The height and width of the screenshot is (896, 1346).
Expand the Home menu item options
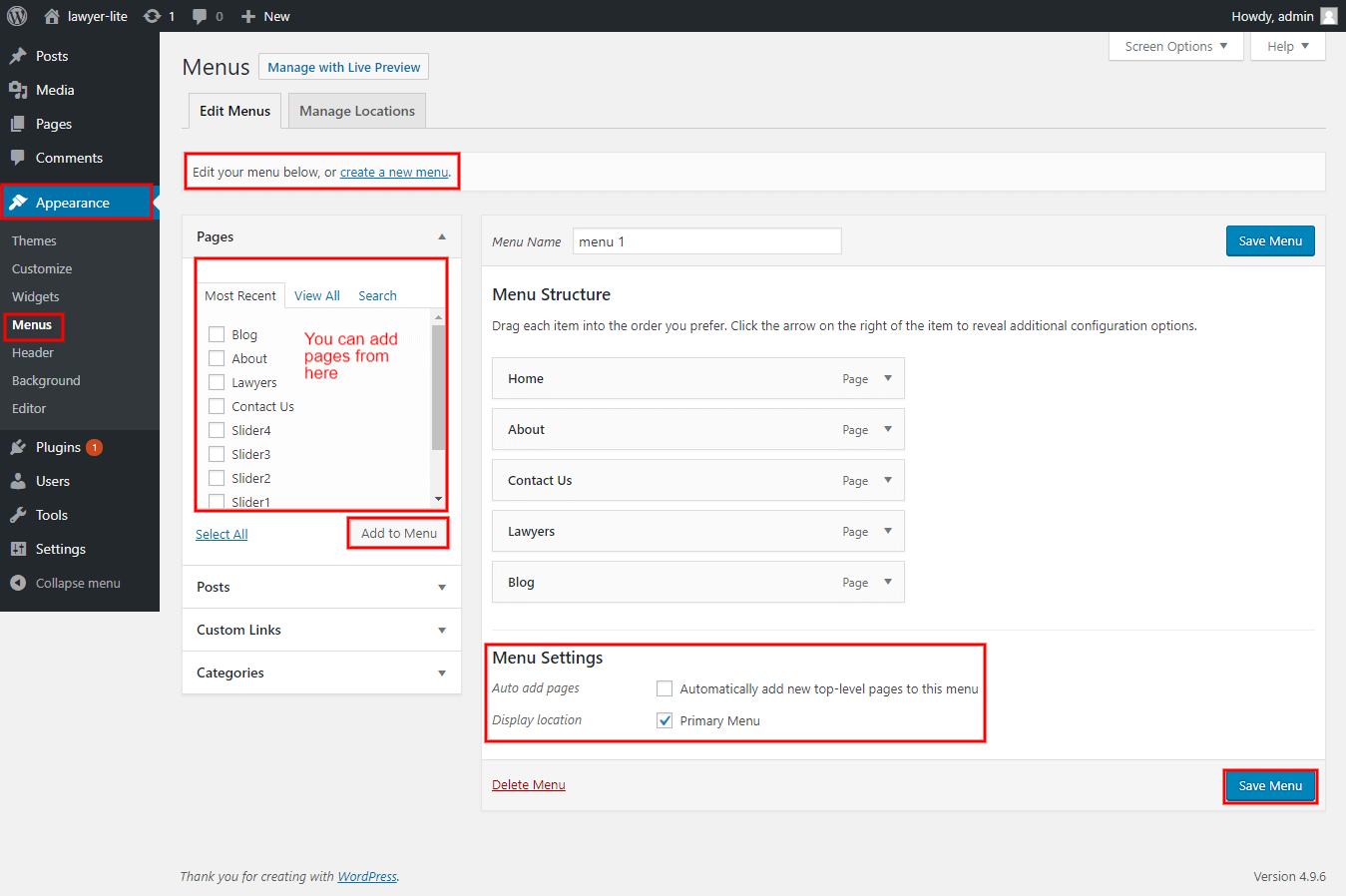pos(888,378)
